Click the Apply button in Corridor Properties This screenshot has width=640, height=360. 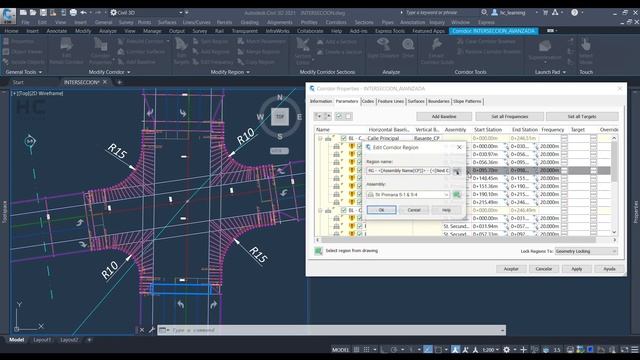(x=576, y=269)
